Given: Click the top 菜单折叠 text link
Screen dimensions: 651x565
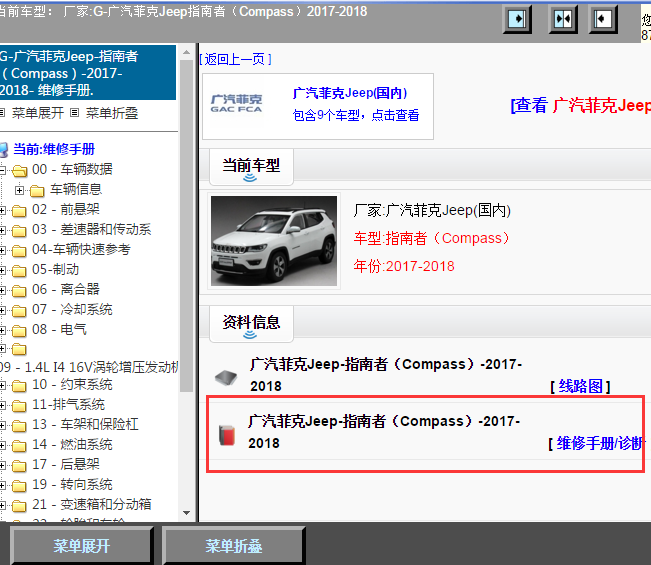Looking at the screenshot, I should (112, 113).
